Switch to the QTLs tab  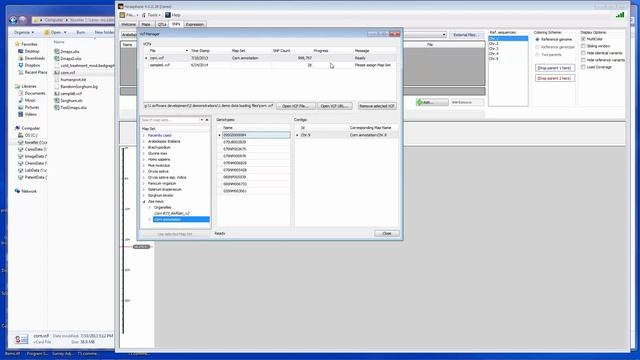point(162,24)
